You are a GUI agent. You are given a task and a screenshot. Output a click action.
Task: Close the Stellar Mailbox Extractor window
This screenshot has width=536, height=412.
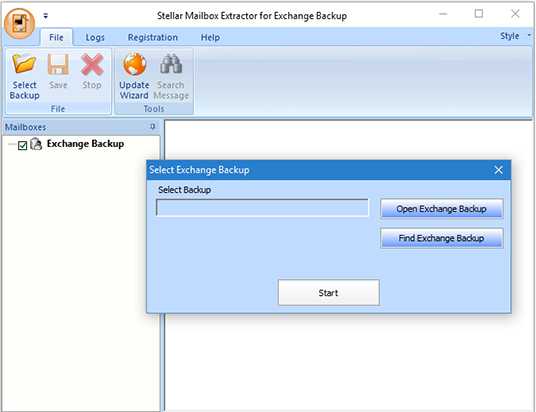point(515,14)
